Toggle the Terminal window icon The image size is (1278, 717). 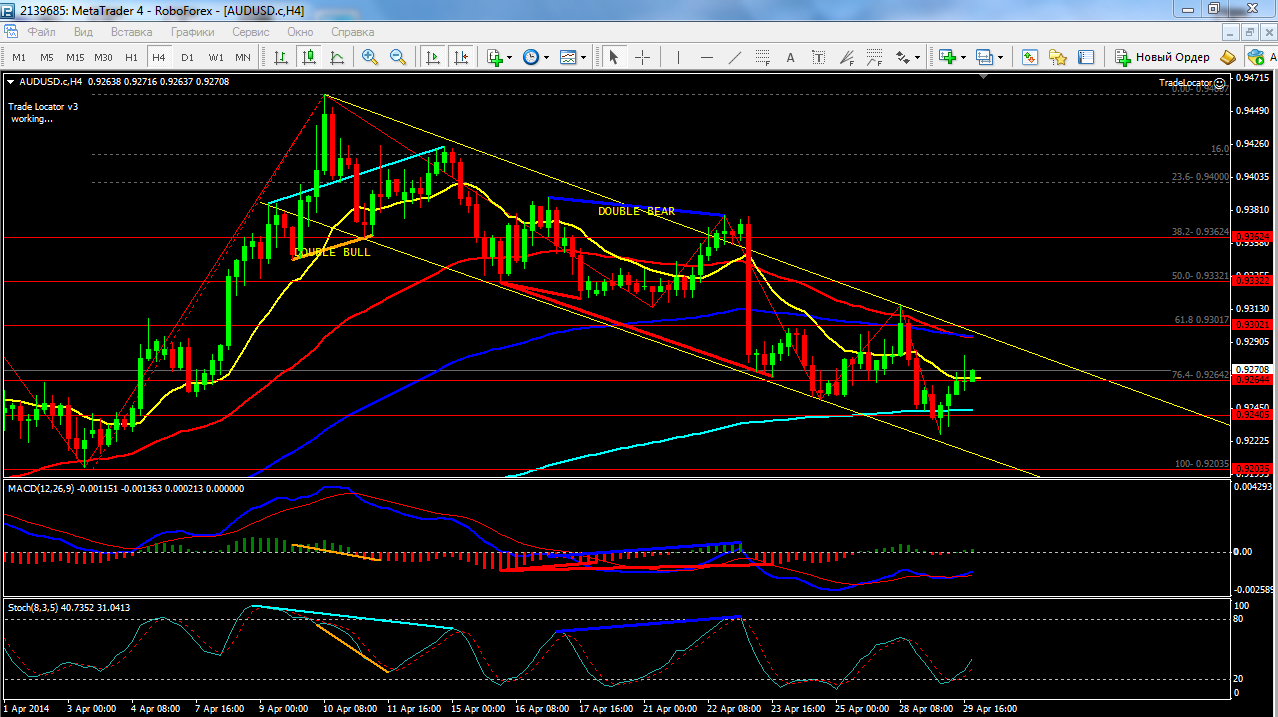pos(1085,57)
